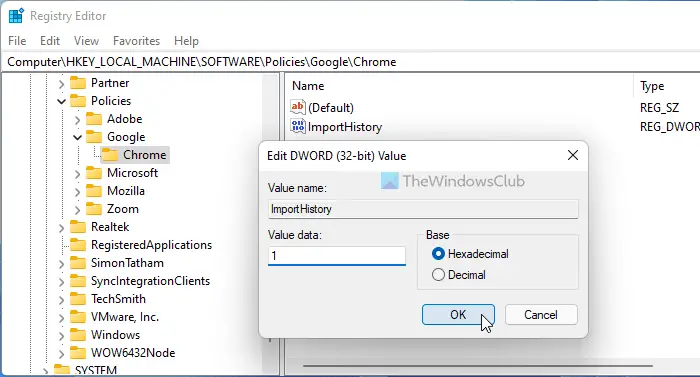Viewport: 700px width, 377px height.
Task: Click the Chrome folder icon
Action: [x=110, y=155]
